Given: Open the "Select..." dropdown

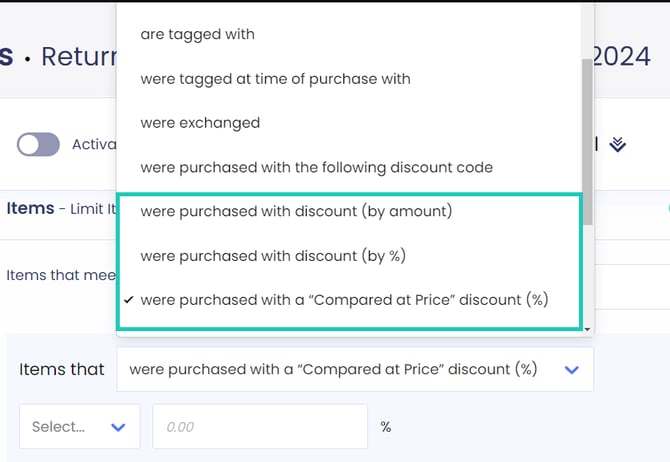Looking at the screenshot, I should (x=79, y=426).
